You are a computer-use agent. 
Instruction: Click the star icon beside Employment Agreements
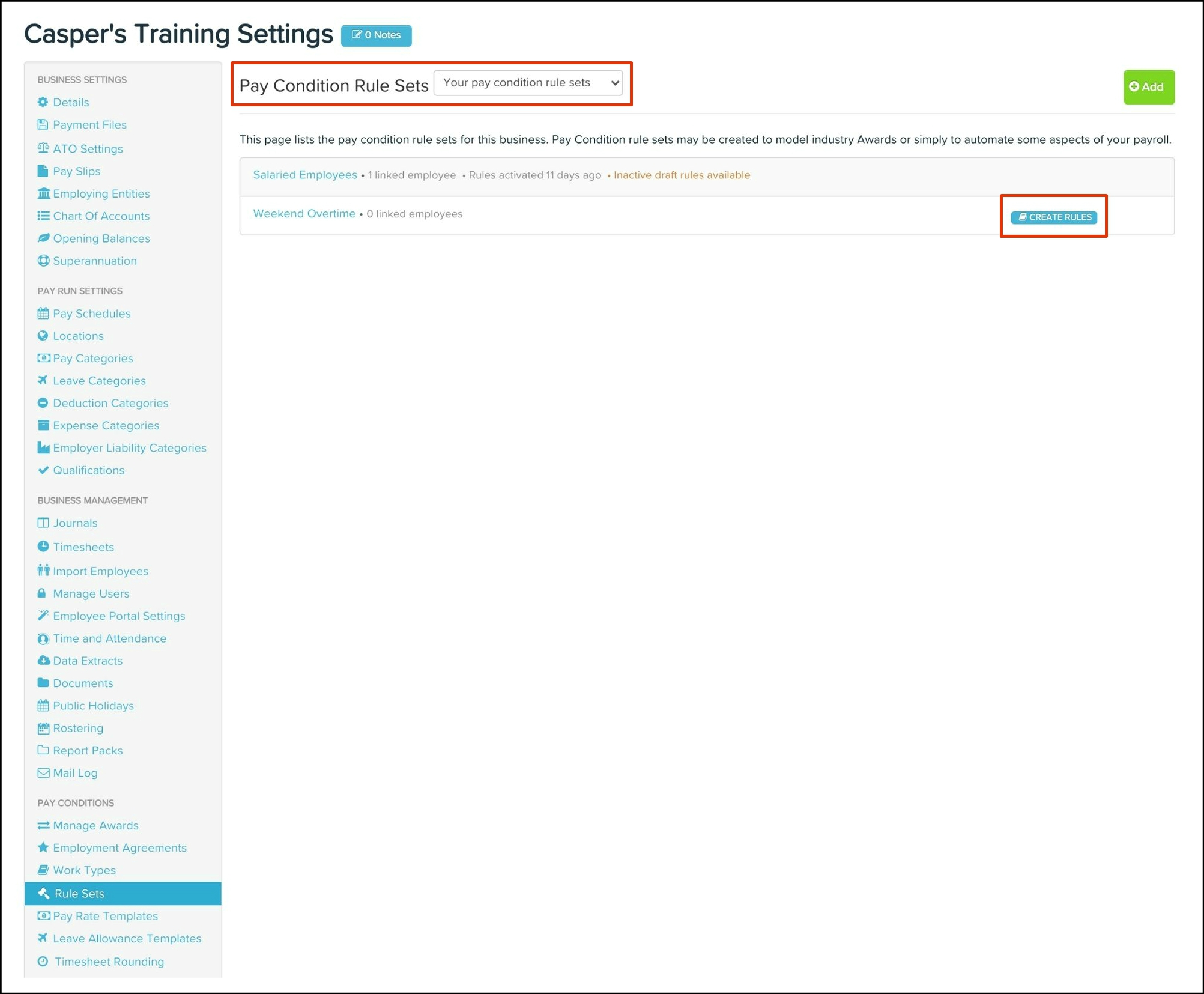[x=43, y=847]
